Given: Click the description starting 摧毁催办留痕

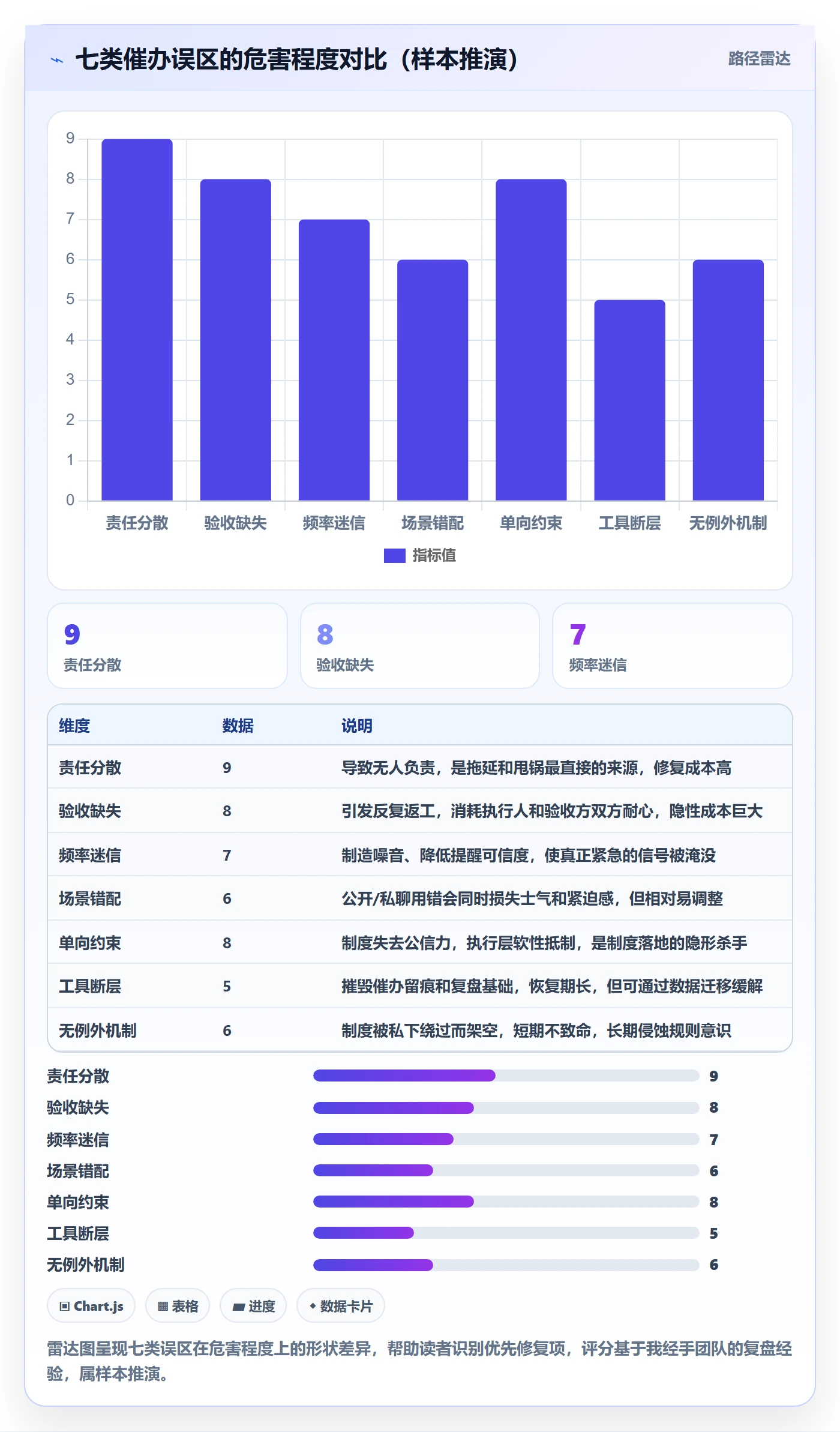Looking at the screenshot, I should tap(552, 986).
